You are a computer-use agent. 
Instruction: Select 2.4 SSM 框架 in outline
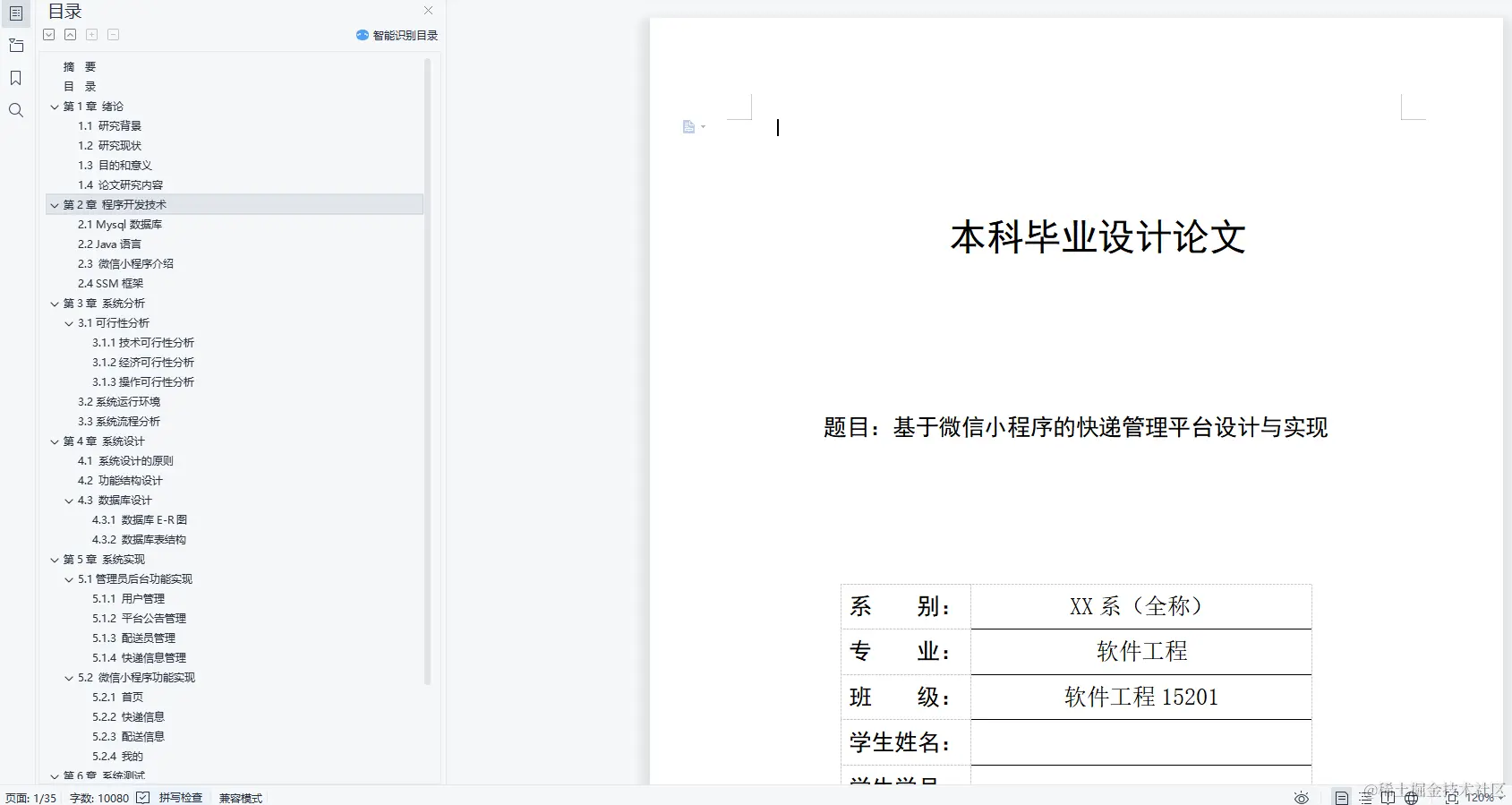pyautogui.click(x=110, y=284)
